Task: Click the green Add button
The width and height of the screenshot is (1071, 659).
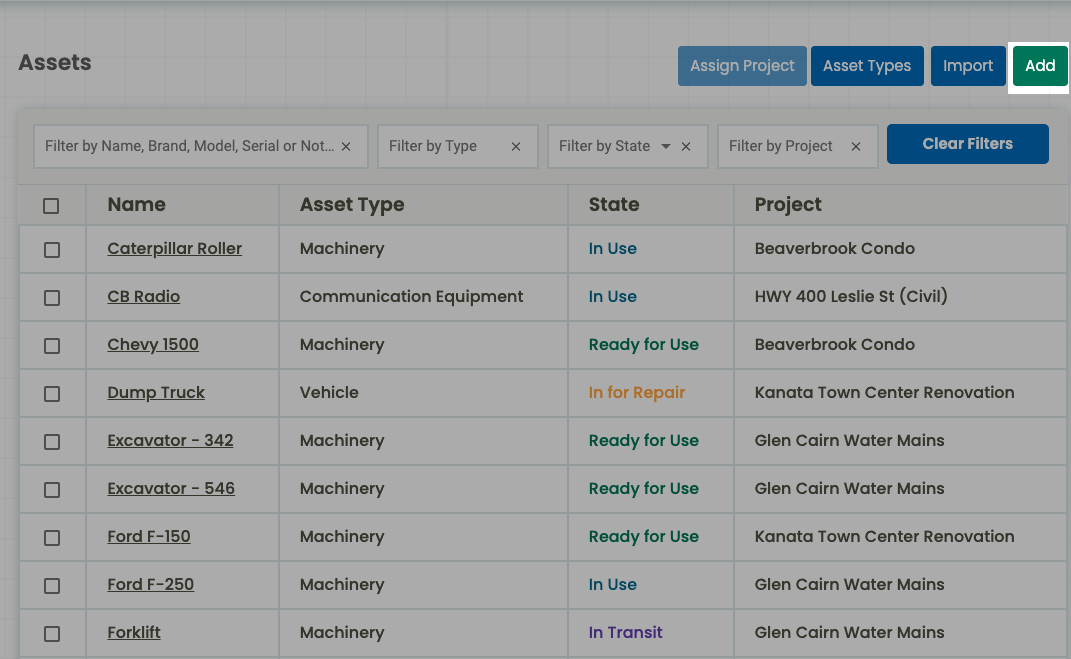Action: (x=1040, y=66)
